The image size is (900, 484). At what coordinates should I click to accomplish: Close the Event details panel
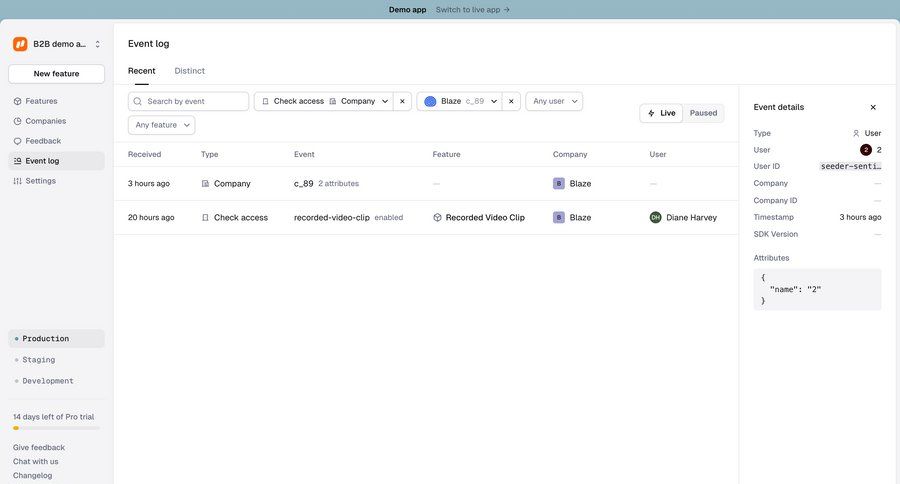click(873, 107)
